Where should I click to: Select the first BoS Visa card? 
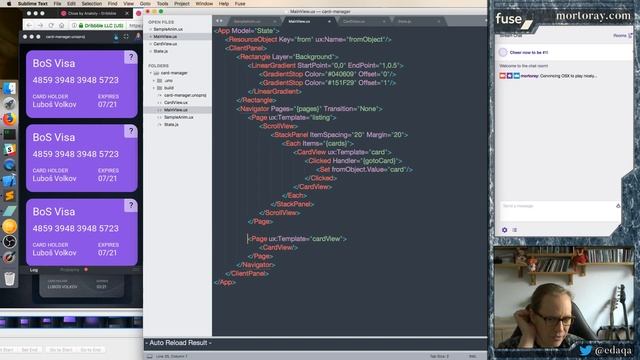[x=82, y=84]
